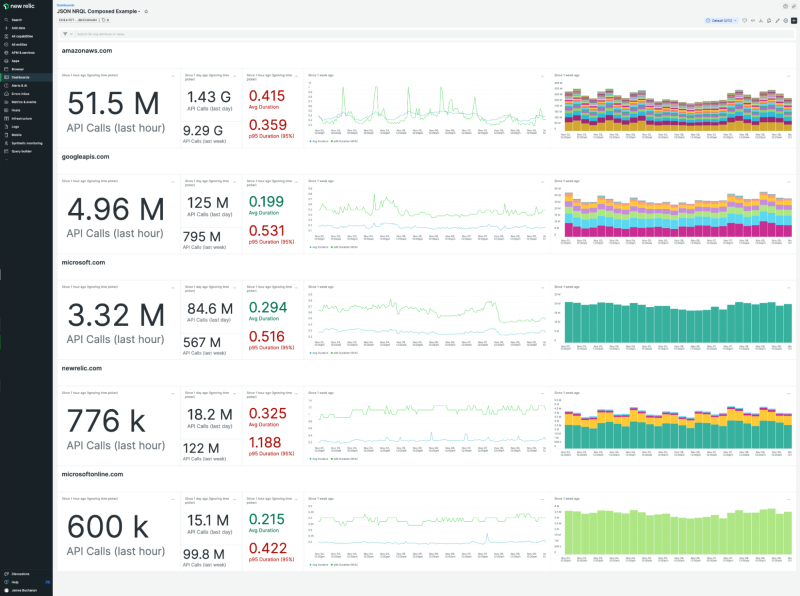The image size is (800, 596).
Task: Edit the dashboard with the pencil icon
Action: (777, 20)
